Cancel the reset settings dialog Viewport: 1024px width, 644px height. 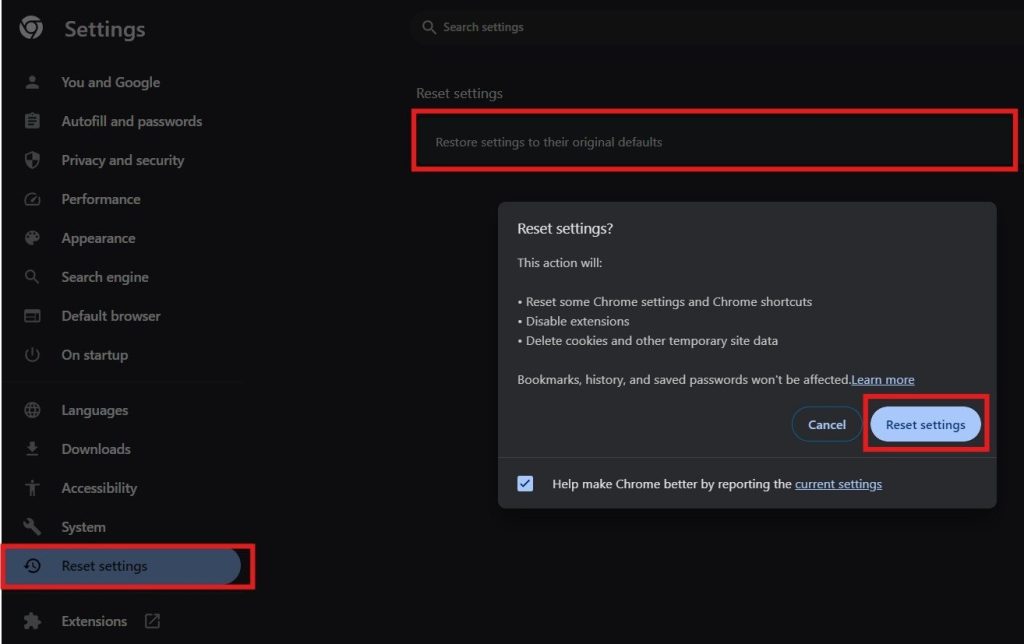pos(827,425)
